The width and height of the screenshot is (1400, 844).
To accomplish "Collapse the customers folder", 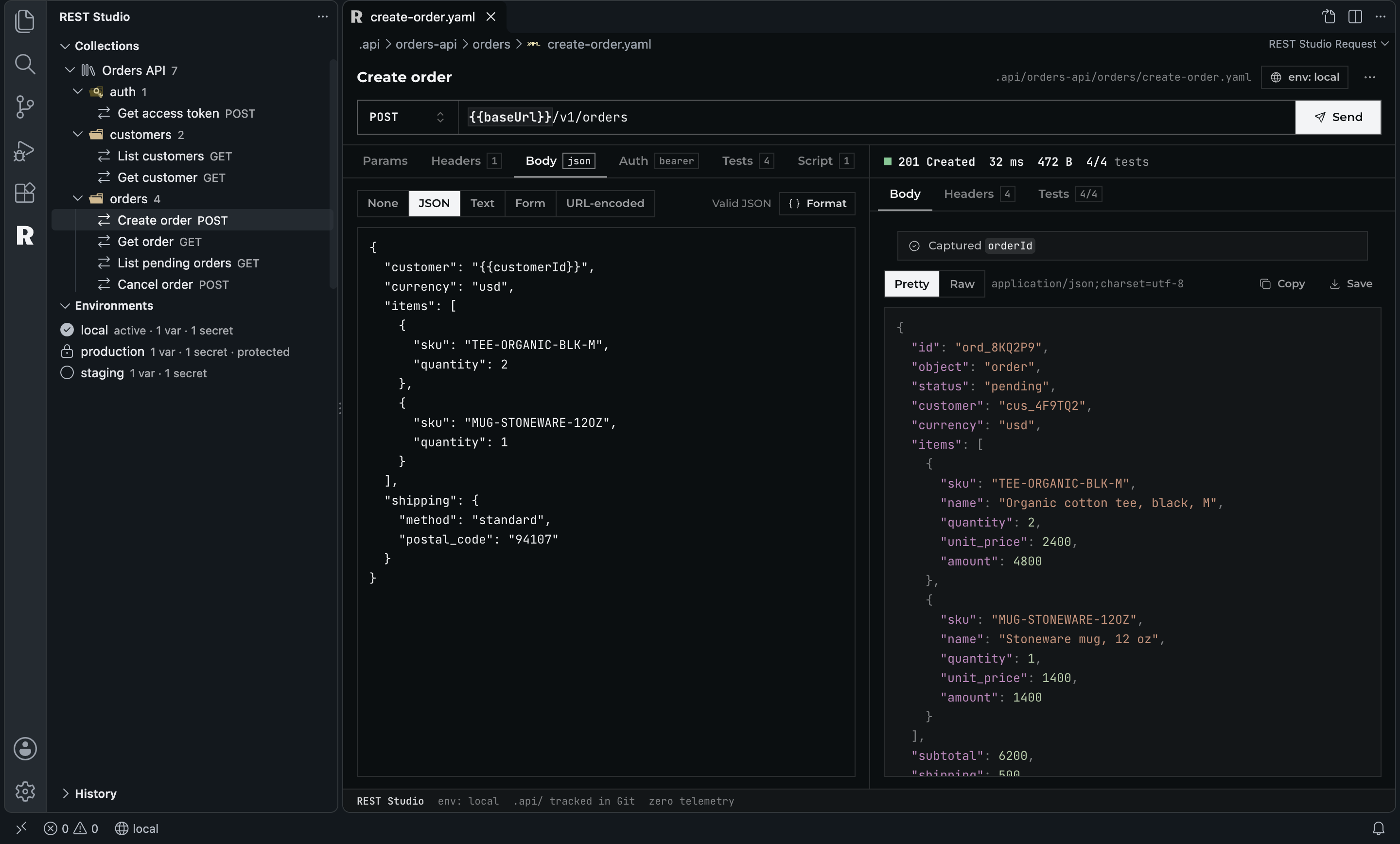I will 78,134.
